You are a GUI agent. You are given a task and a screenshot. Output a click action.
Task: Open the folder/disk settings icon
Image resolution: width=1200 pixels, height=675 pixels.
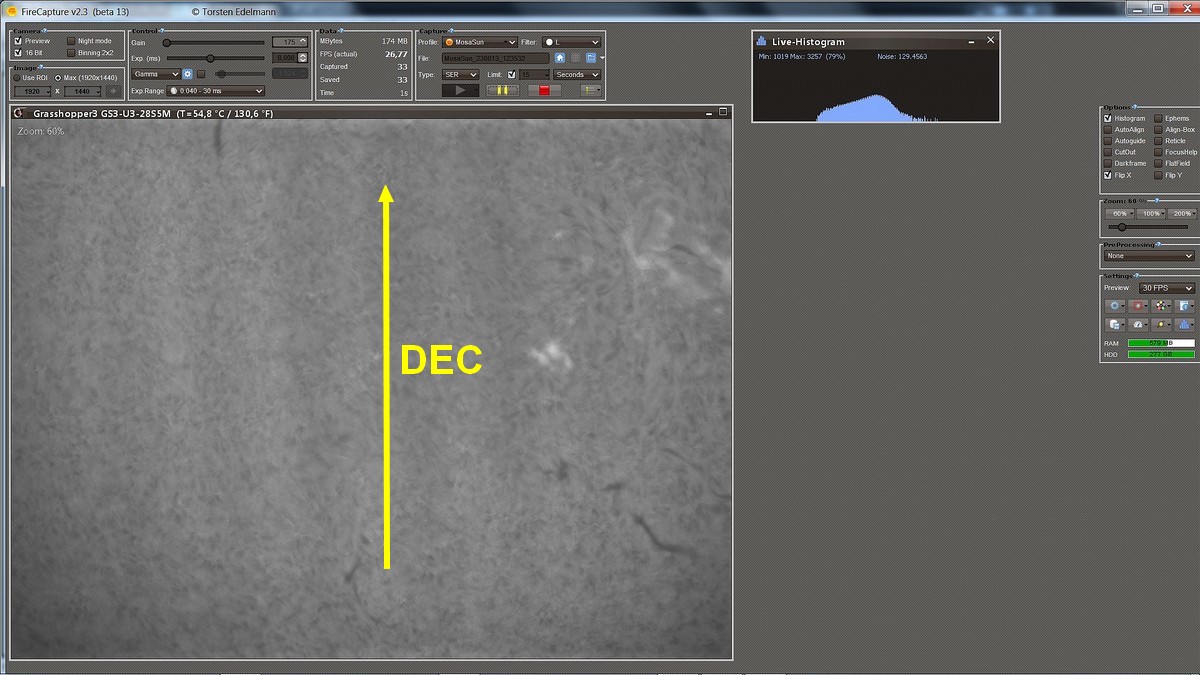coord(1116,325)
